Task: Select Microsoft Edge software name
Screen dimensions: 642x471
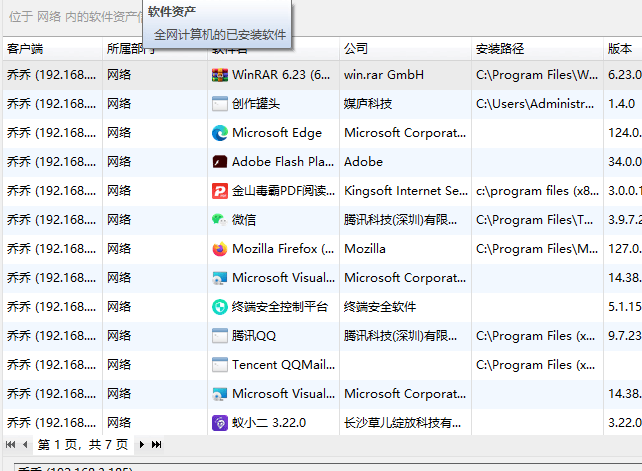Action: [277, 133]
